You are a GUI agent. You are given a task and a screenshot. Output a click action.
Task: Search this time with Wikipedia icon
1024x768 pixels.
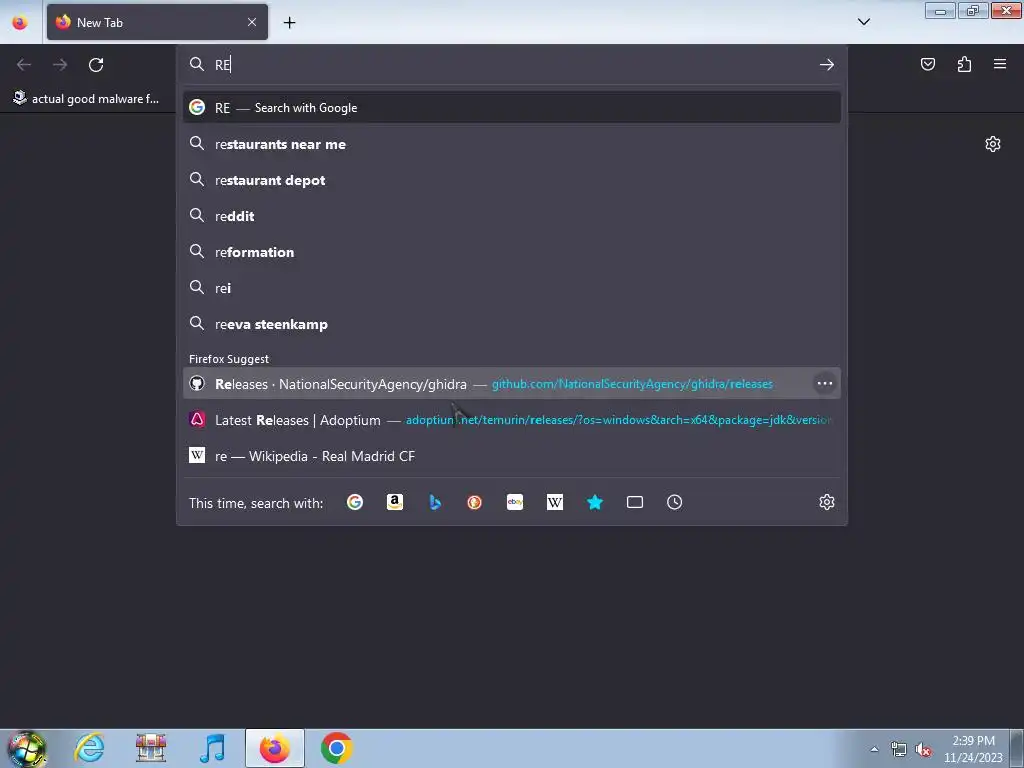(554, 502)
